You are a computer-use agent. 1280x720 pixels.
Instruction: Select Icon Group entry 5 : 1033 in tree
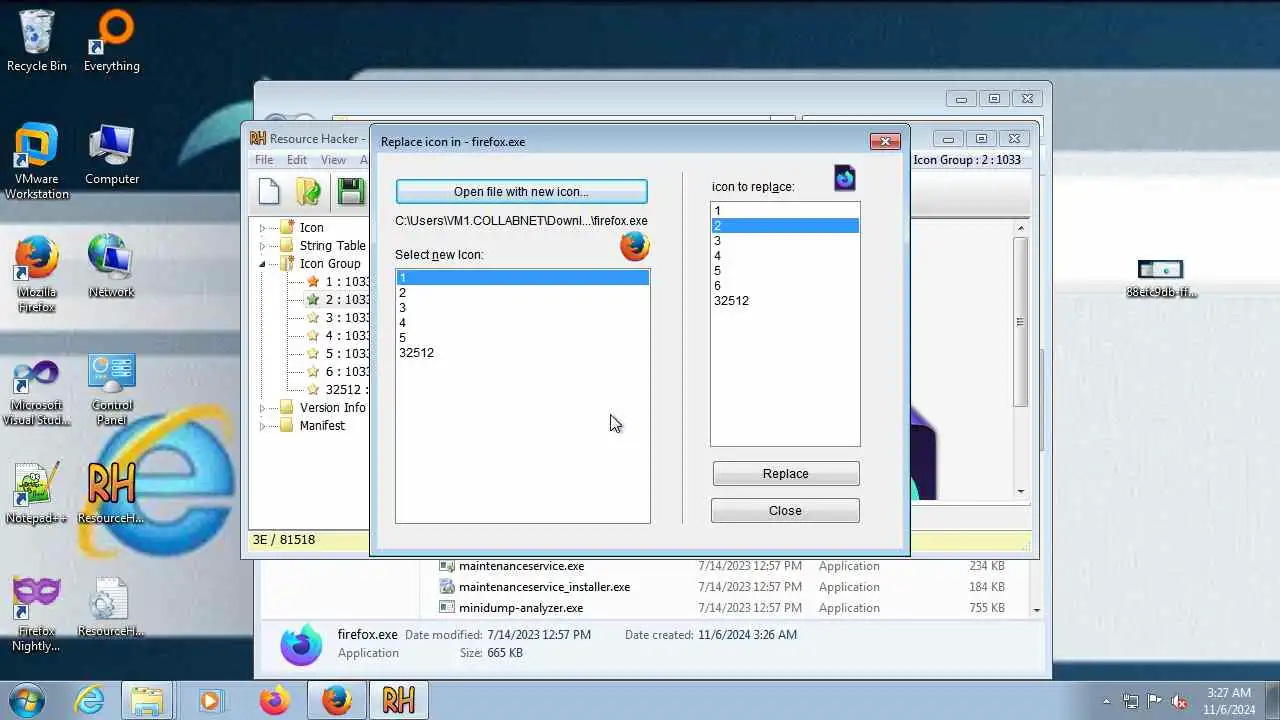click(338, 354)
